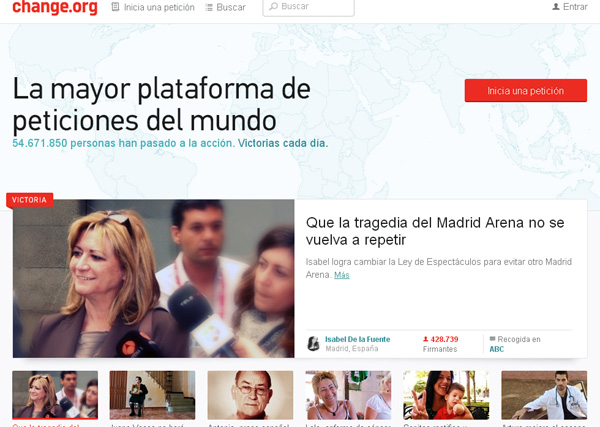Viewport: 600px width, 427px height.
Task: Click the red signers icon by 428.739
Action: click(423, 340)
